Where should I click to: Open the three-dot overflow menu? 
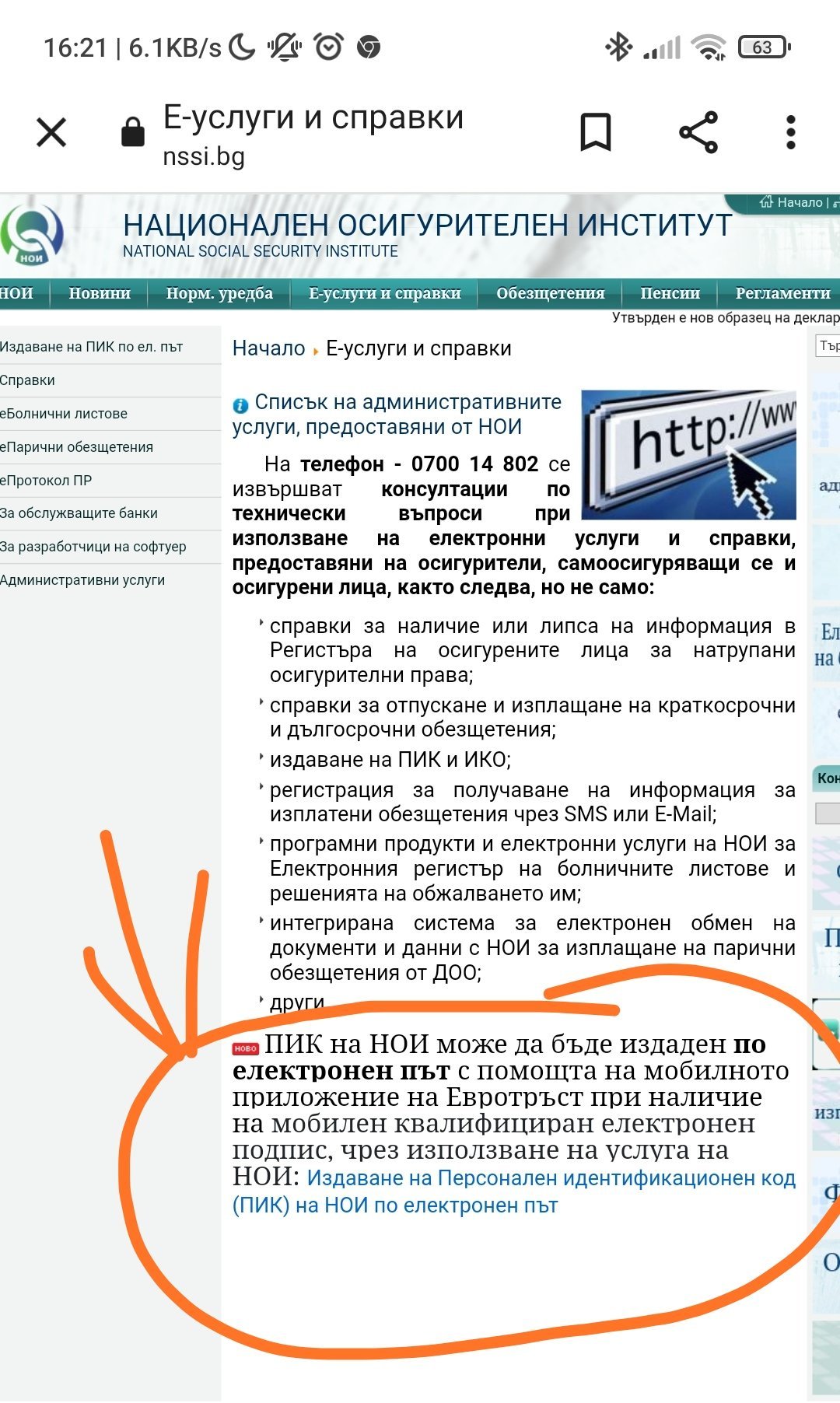(790, 132)
